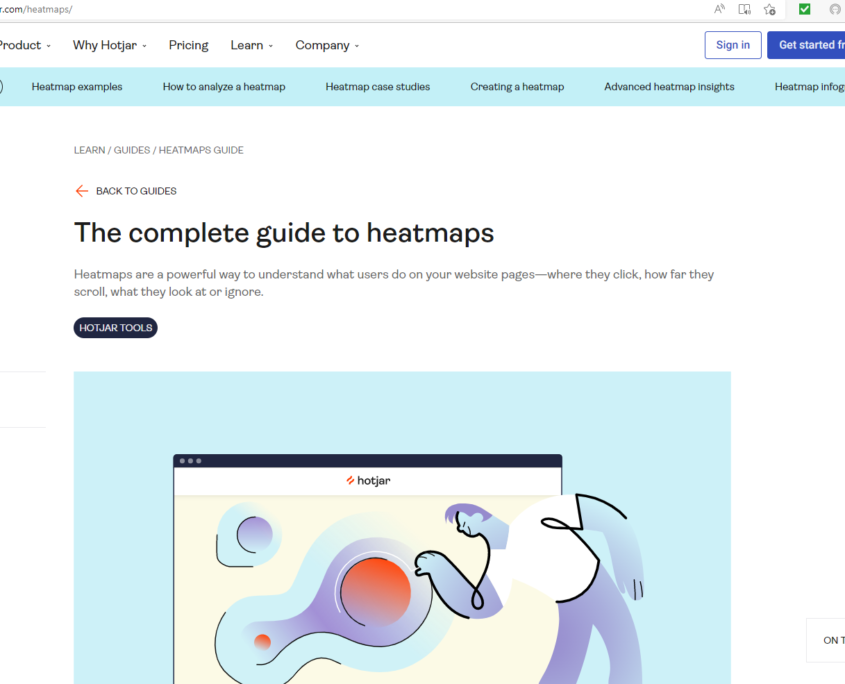
Task: Click the orange back arrow icon
Action: (x=81, y=191)
